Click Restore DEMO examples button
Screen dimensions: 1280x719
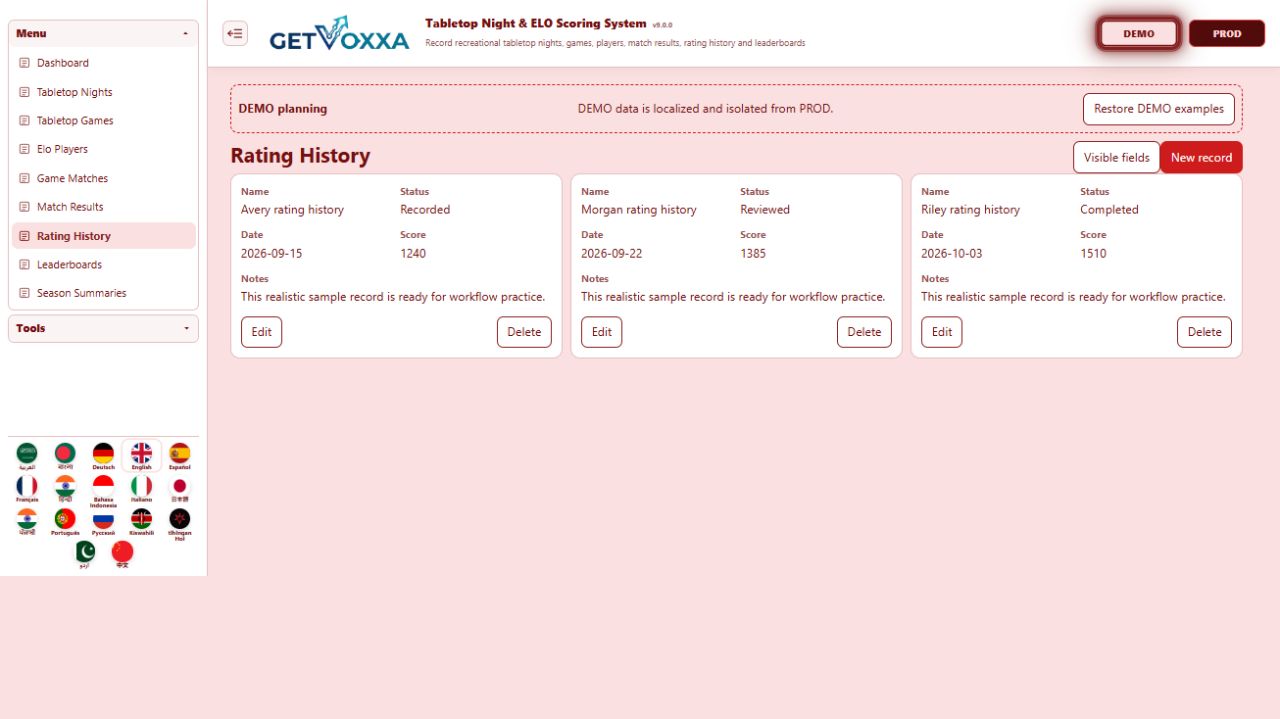(x=1158, y=109)
